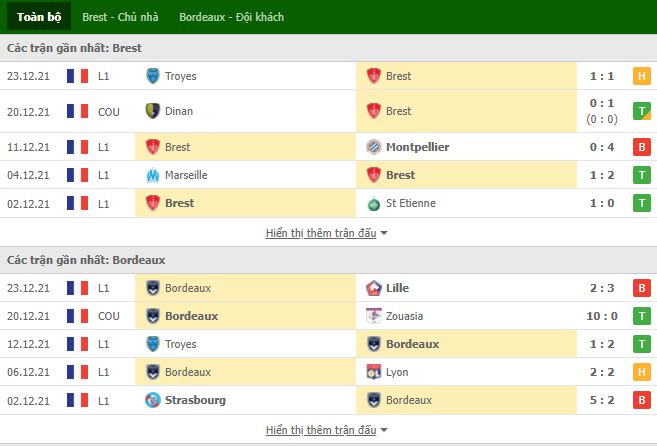Click the Strasbourg club crest icon
The image size is (657, 446).
point(153,400)
